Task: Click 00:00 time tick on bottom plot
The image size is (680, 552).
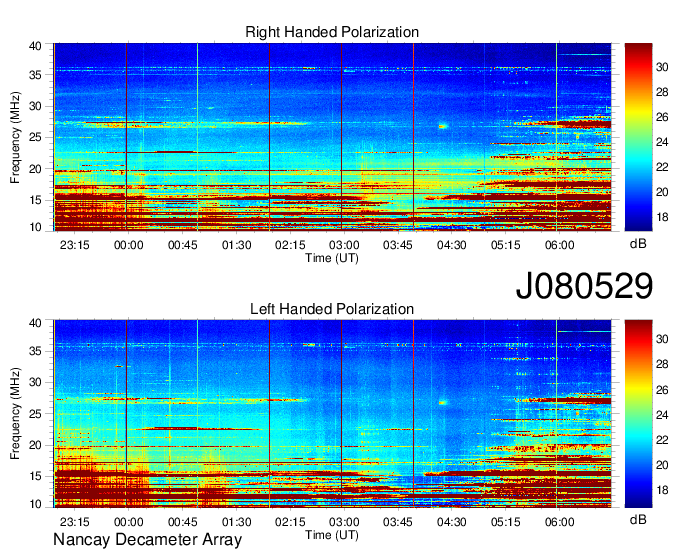Action: click(128, 522)
